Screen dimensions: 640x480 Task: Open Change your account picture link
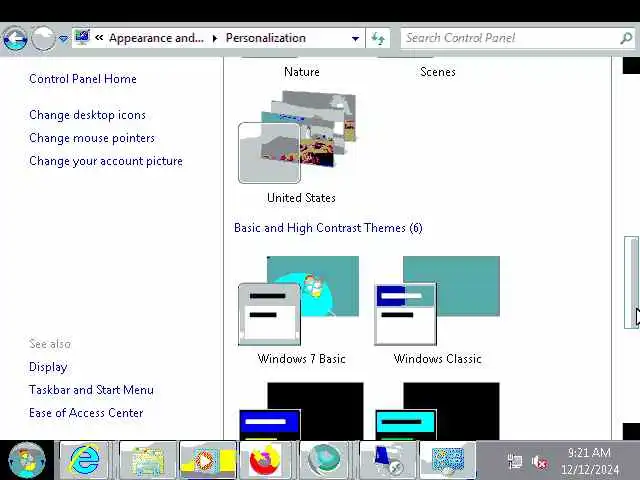(x=106, y=161)
